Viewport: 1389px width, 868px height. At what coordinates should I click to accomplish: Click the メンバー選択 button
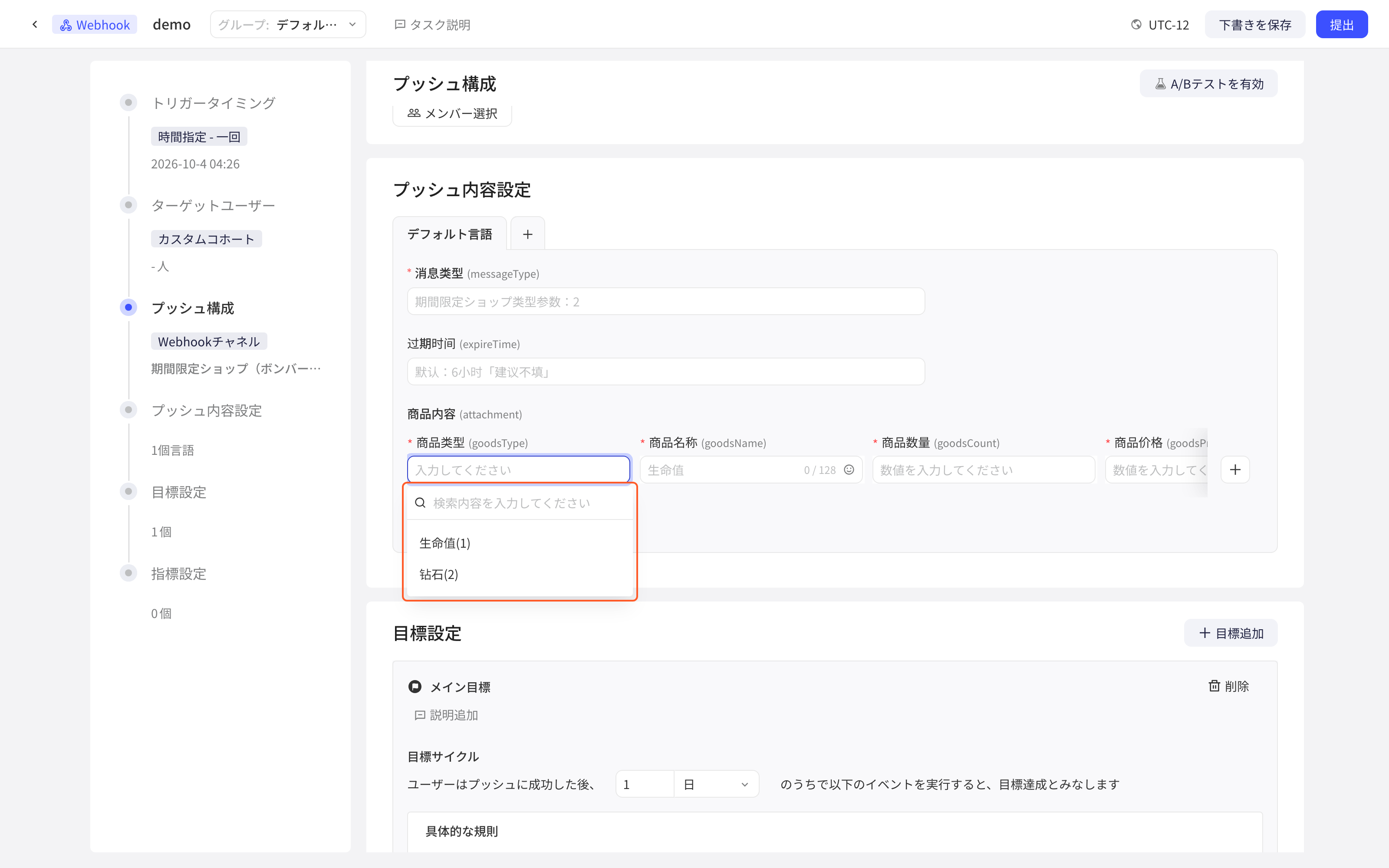(452, 114)
